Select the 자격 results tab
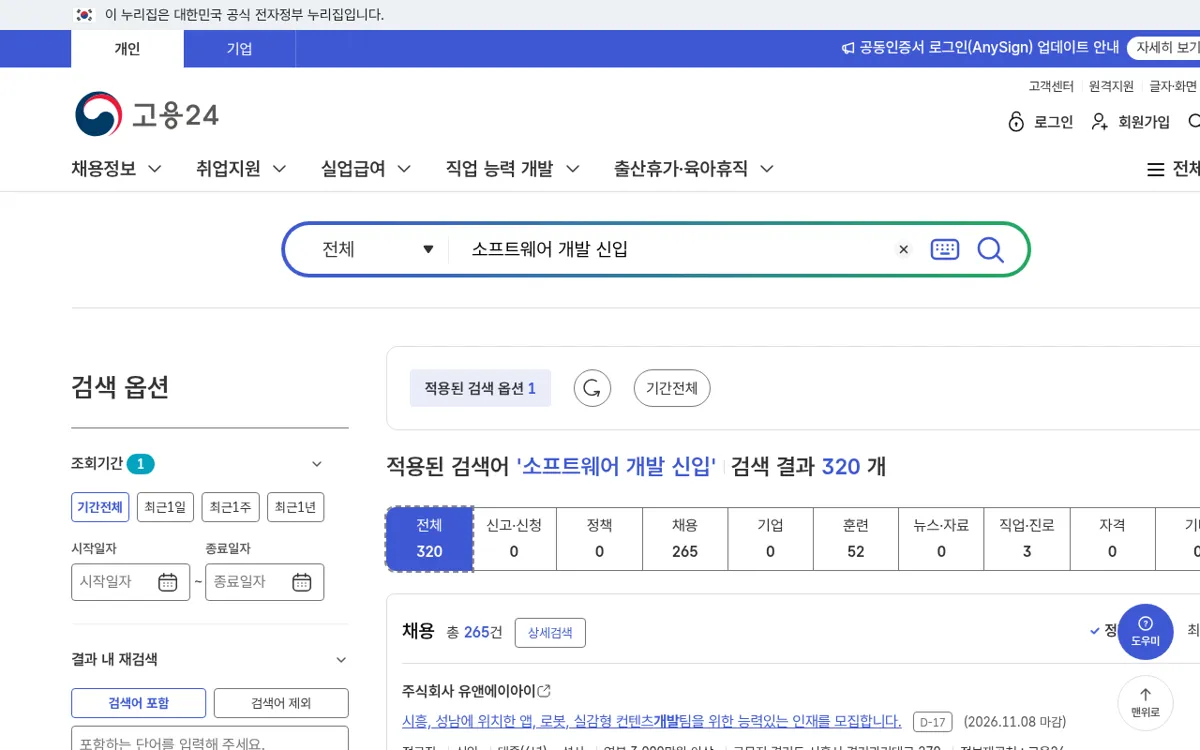Viewport: 1200px width, 750px height. [1112, 539]
